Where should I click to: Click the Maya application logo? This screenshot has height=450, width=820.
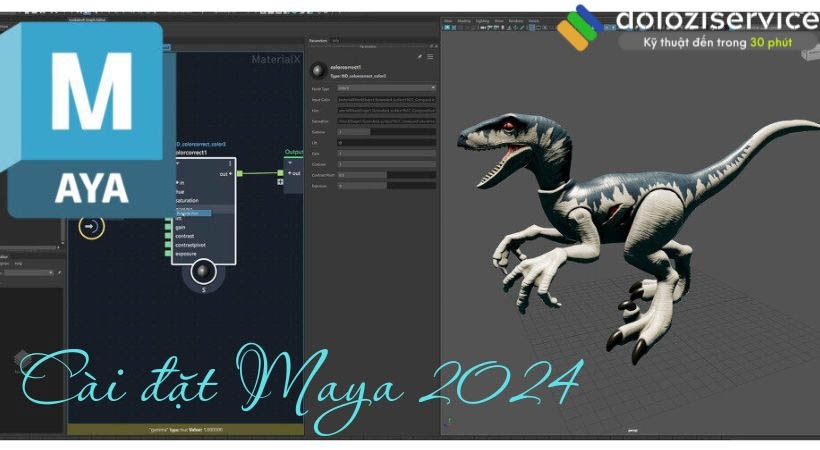tap(85, 118)
